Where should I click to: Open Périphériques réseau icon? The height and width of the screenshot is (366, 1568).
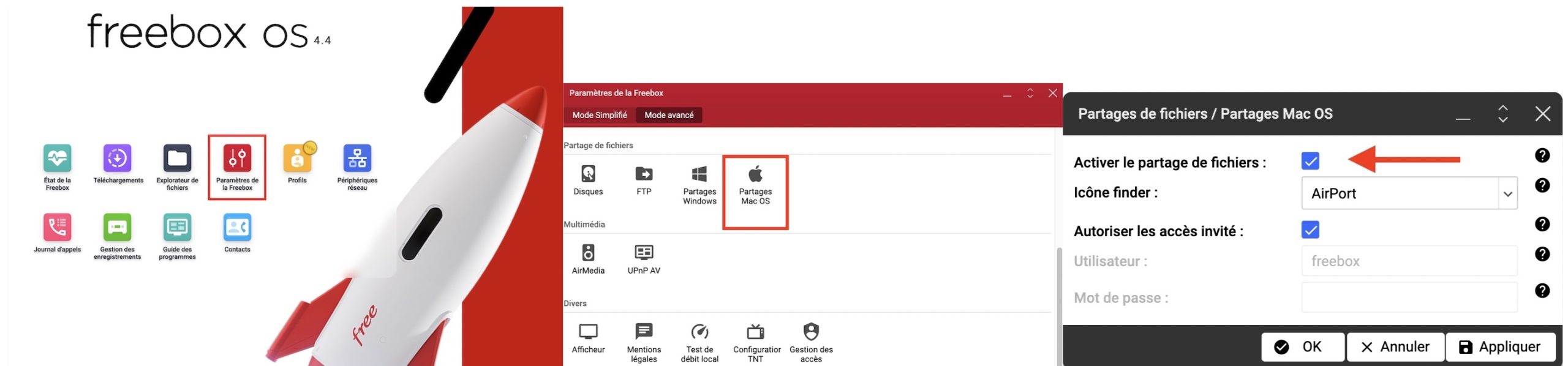click(357, 159)
